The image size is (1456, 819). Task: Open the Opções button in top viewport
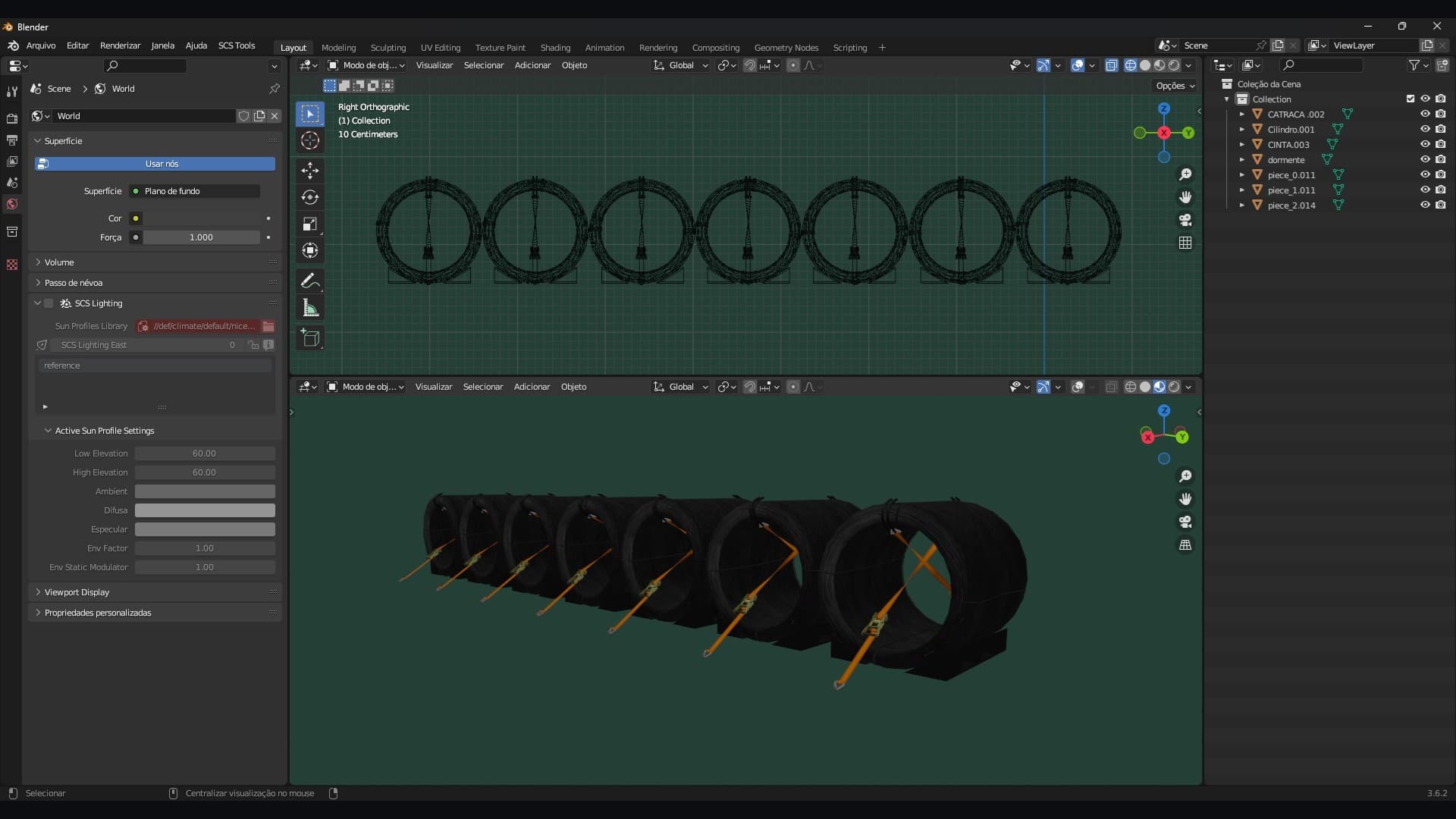[x=1175, y=86]
